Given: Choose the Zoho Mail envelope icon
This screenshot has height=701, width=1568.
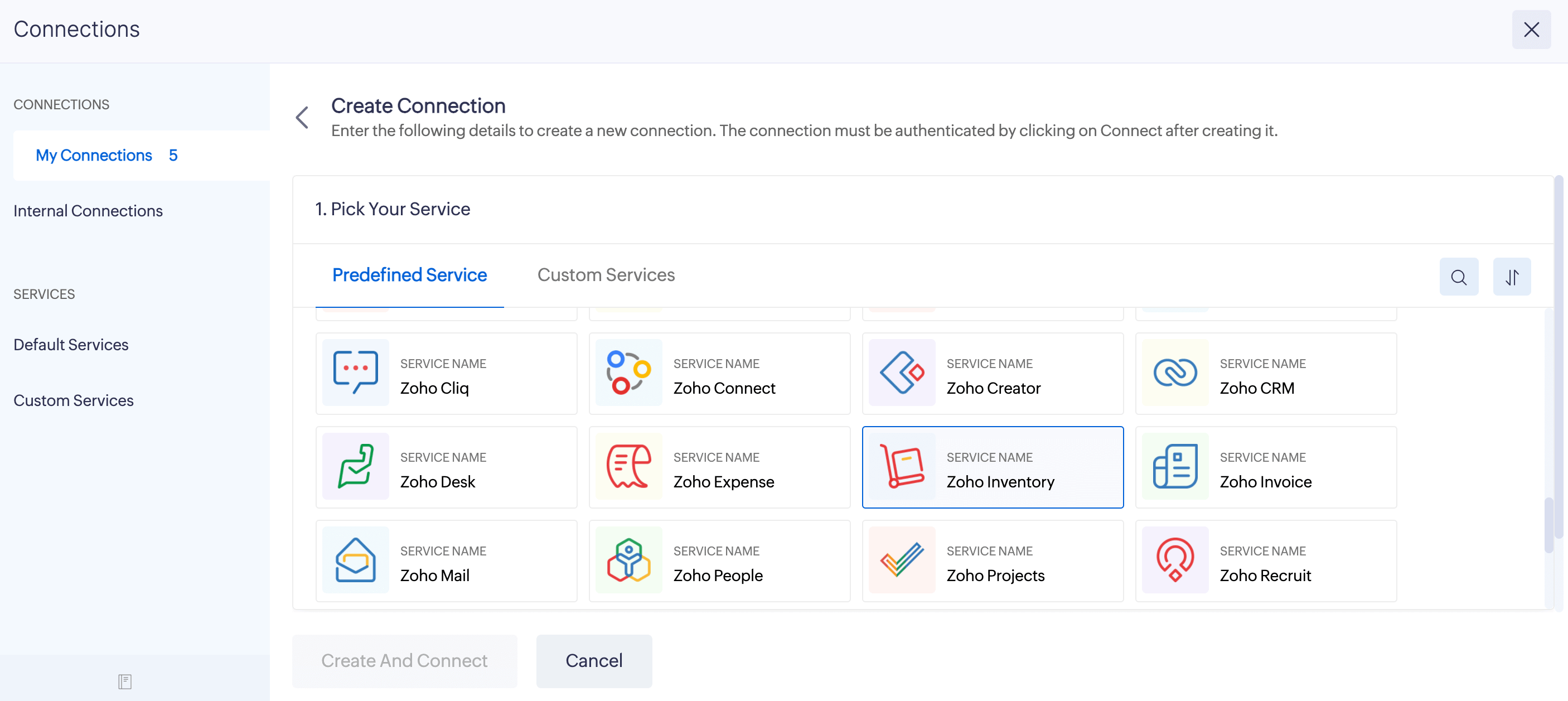Looking at the screenshot, I should pyautogui.click(x=356, y=560).
